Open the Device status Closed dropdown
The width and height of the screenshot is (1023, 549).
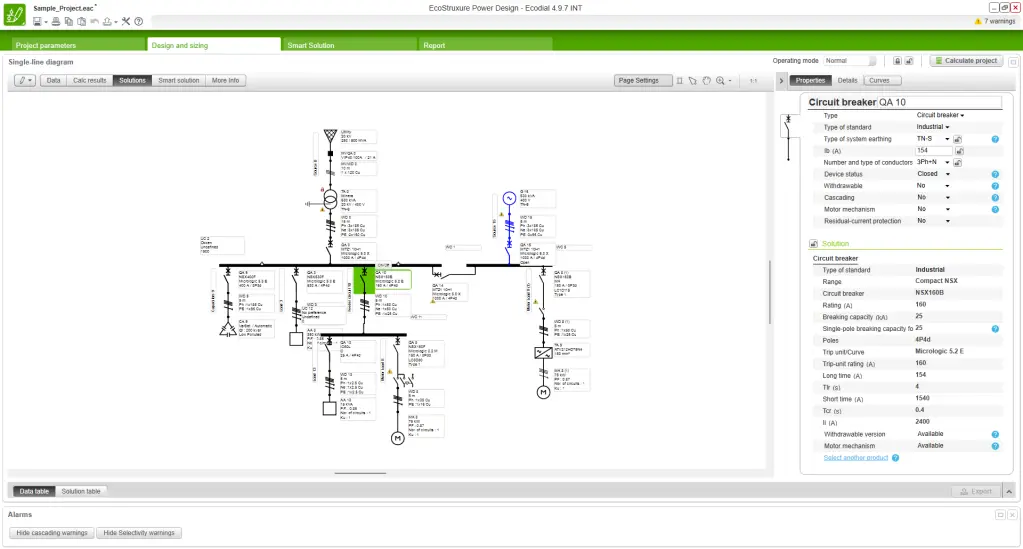pos(934,174)
